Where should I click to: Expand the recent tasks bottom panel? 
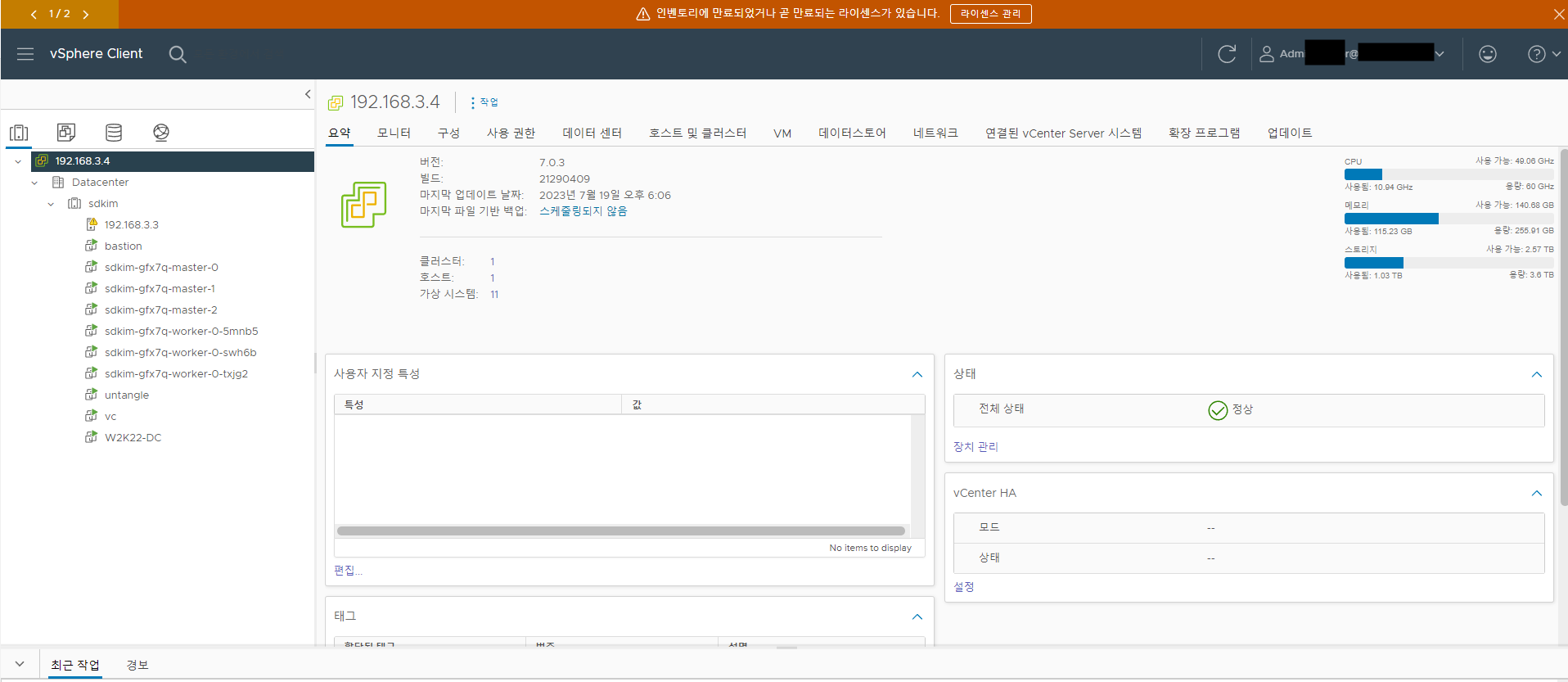tap(20, 664)
